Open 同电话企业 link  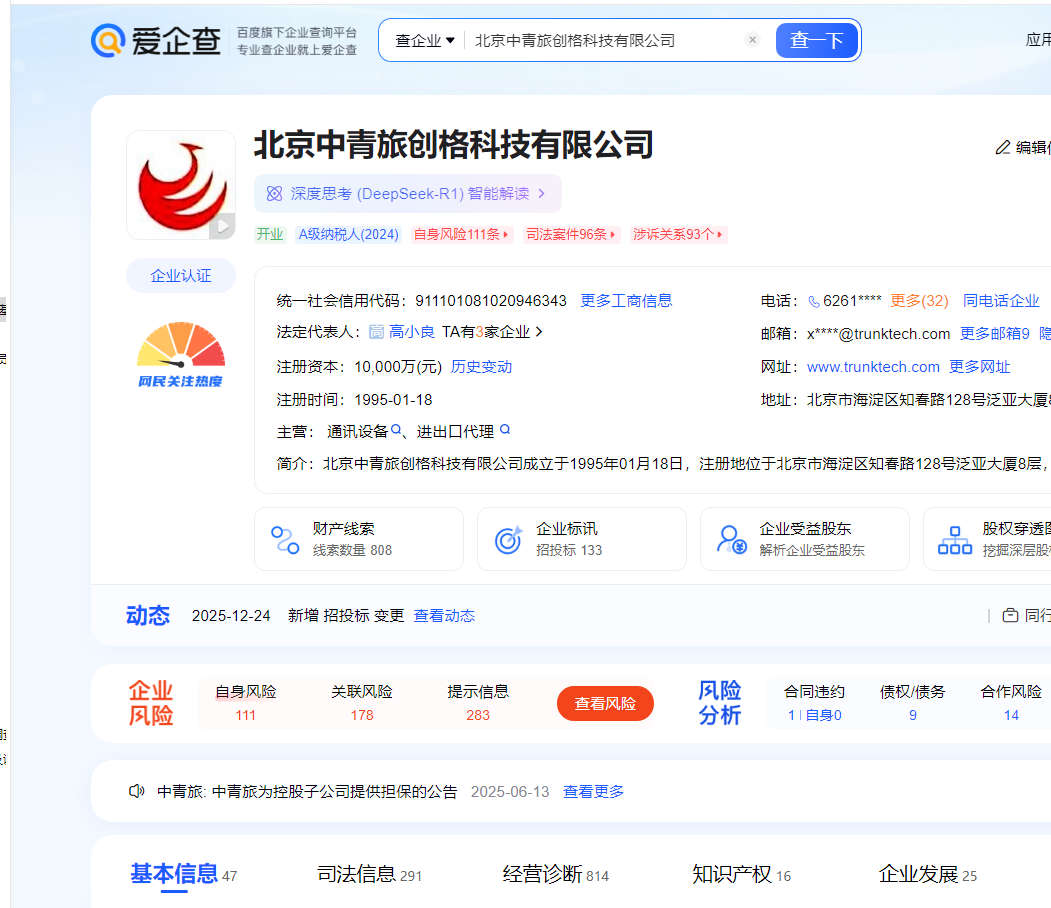(1001, 301)
